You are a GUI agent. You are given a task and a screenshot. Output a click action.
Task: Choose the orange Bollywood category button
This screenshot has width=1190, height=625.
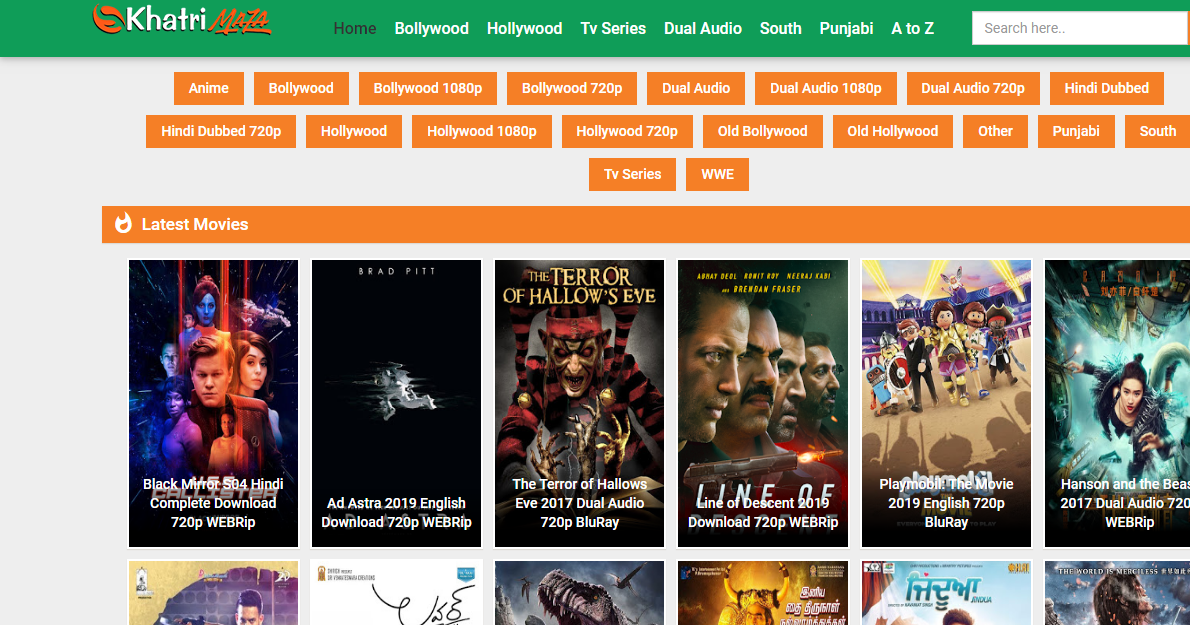click(301, 88)
